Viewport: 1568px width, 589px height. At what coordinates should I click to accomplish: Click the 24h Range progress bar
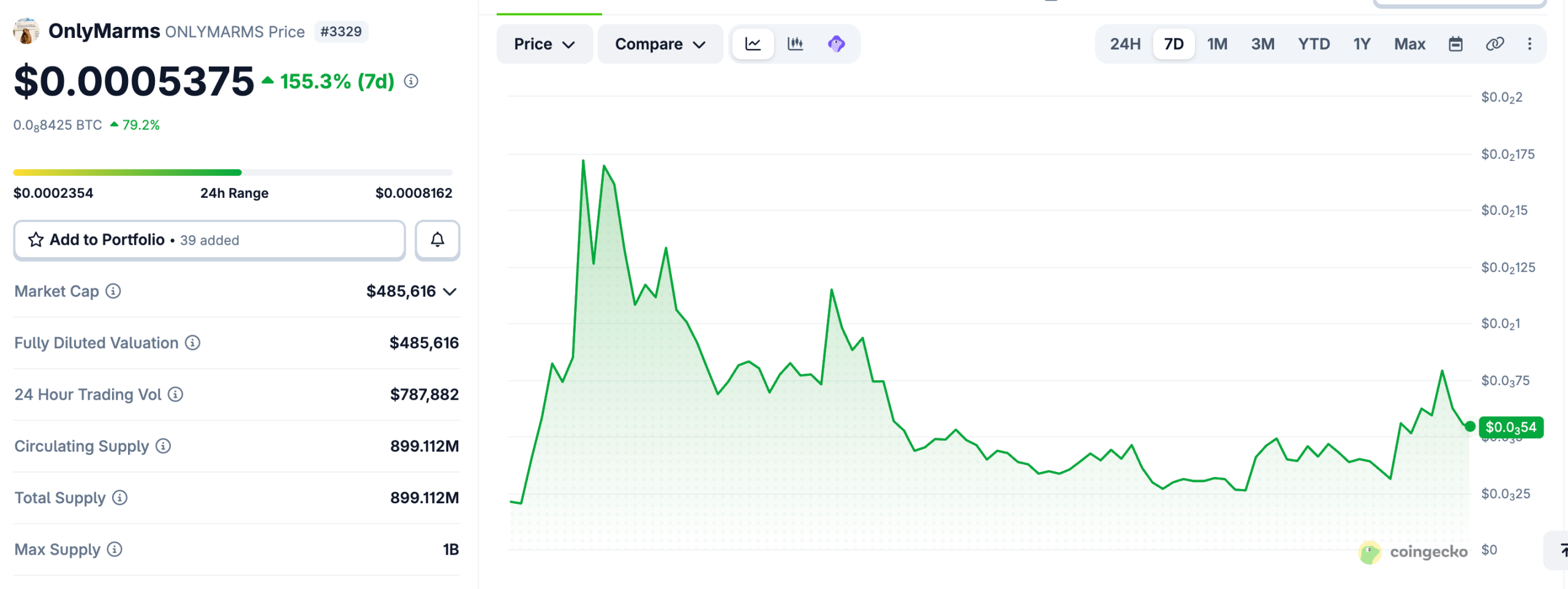tap(233, 173)
